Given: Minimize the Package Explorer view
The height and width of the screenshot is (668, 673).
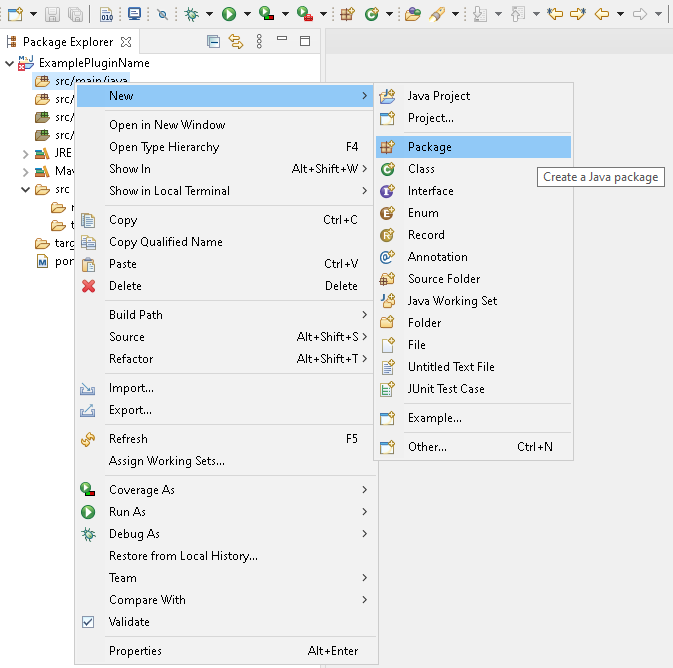Looking at the screenshot, I should [x=282, y=39].
